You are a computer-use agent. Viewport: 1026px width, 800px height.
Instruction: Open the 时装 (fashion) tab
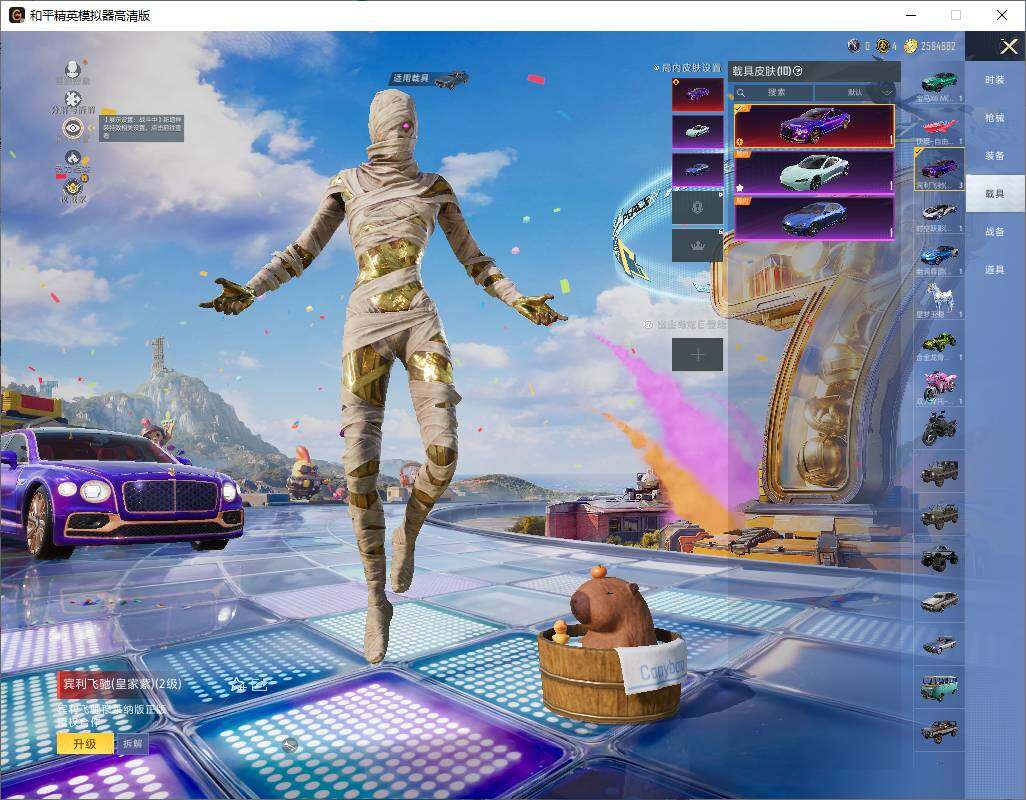[x=995, y=80]
